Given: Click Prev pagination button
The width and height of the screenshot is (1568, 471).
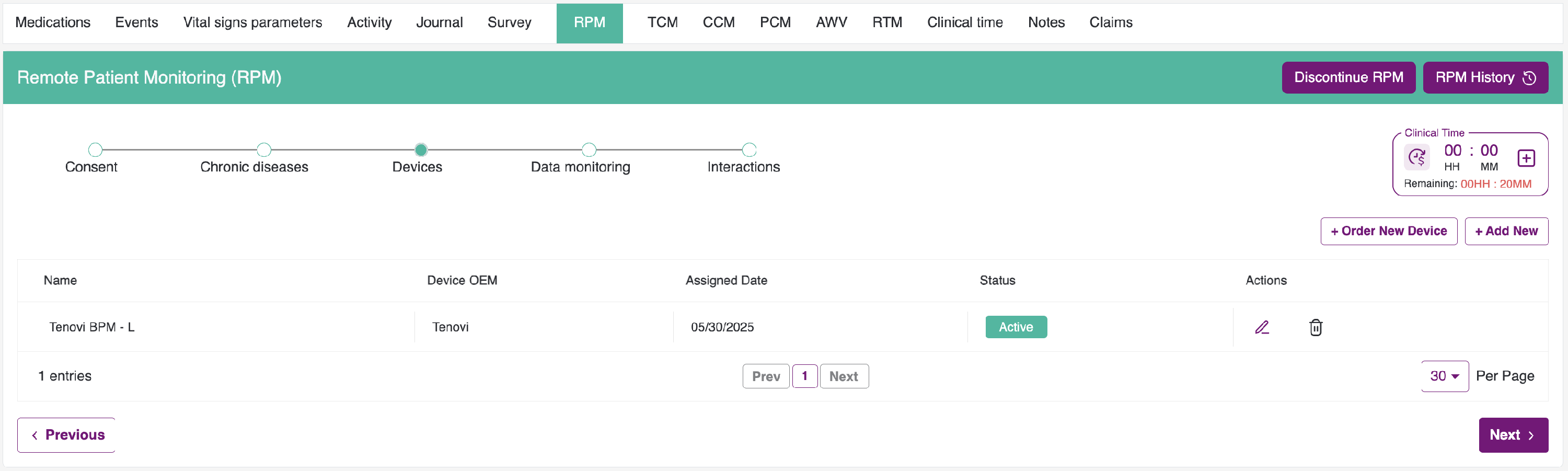Looking at the screenshot, I should (766, 376).
